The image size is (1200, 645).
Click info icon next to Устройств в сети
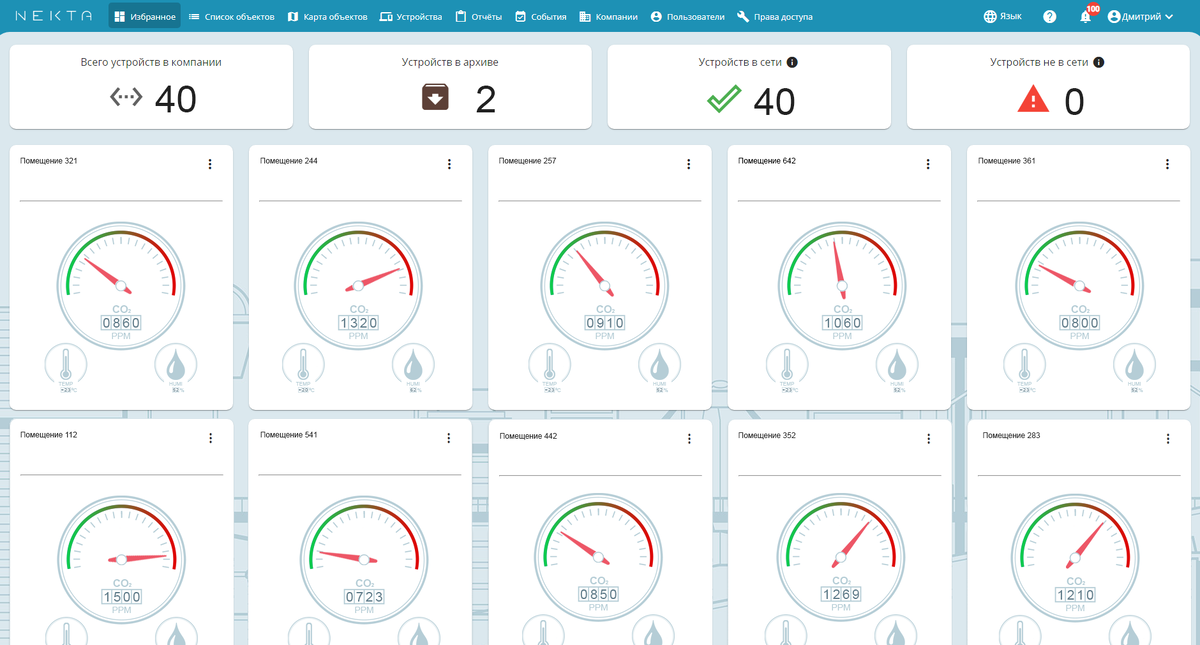792,62
